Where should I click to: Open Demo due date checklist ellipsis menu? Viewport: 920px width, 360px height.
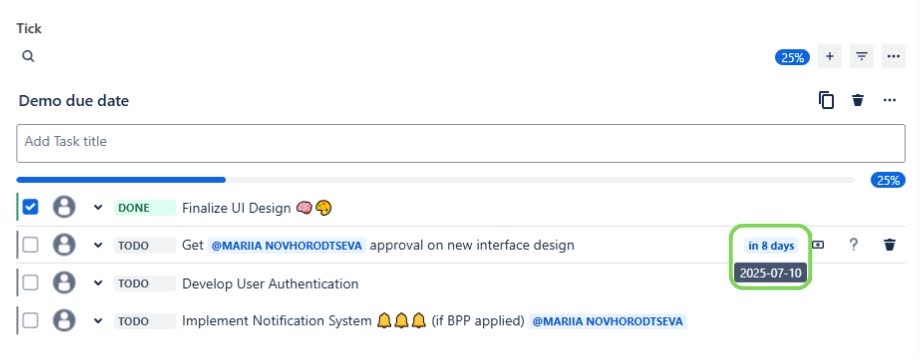pyautogui.click(x=889, y=100)
